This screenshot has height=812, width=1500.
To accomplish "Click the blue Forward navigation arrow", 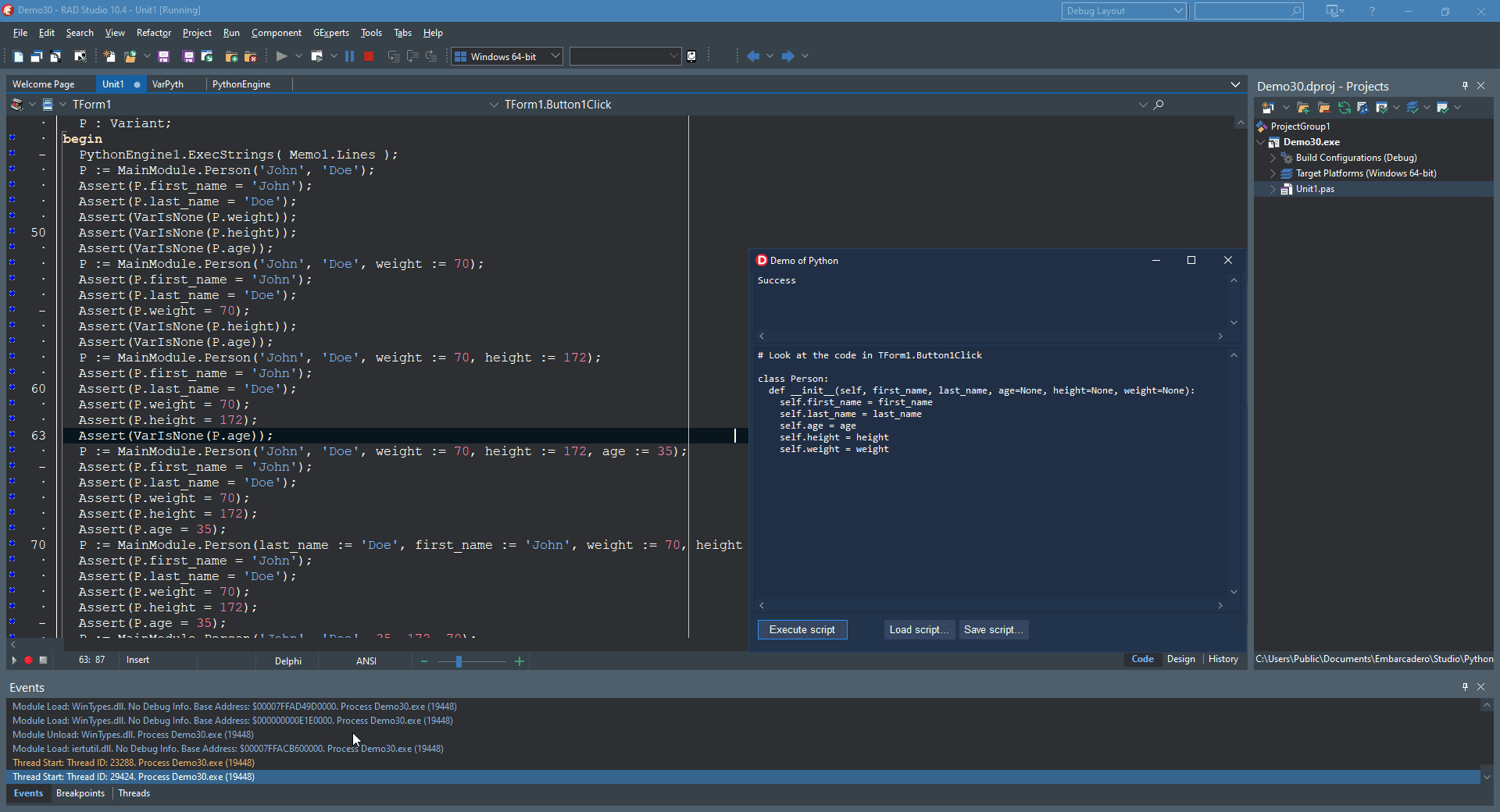I will tap(788, 56).
